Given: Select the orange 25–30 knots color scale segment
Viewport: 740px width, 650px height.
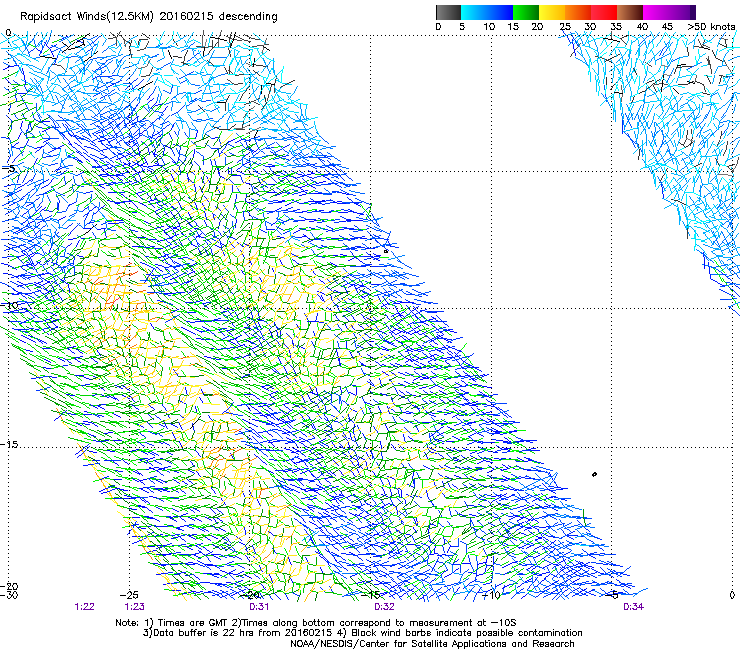Looking at the screenshot, I should [x=578, y=12].
